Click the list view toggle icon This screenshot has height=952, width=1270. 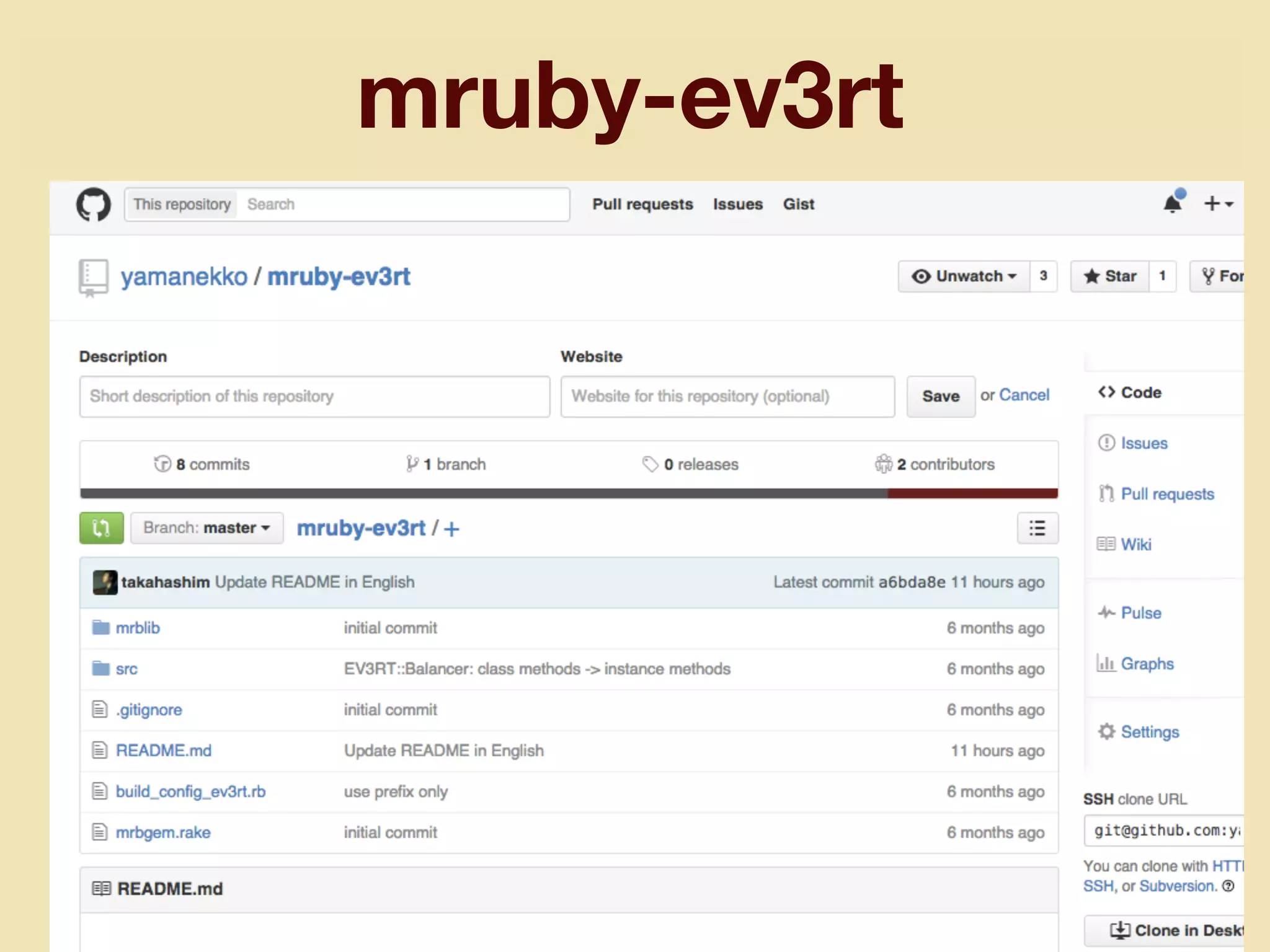[x=1037, y=528]
